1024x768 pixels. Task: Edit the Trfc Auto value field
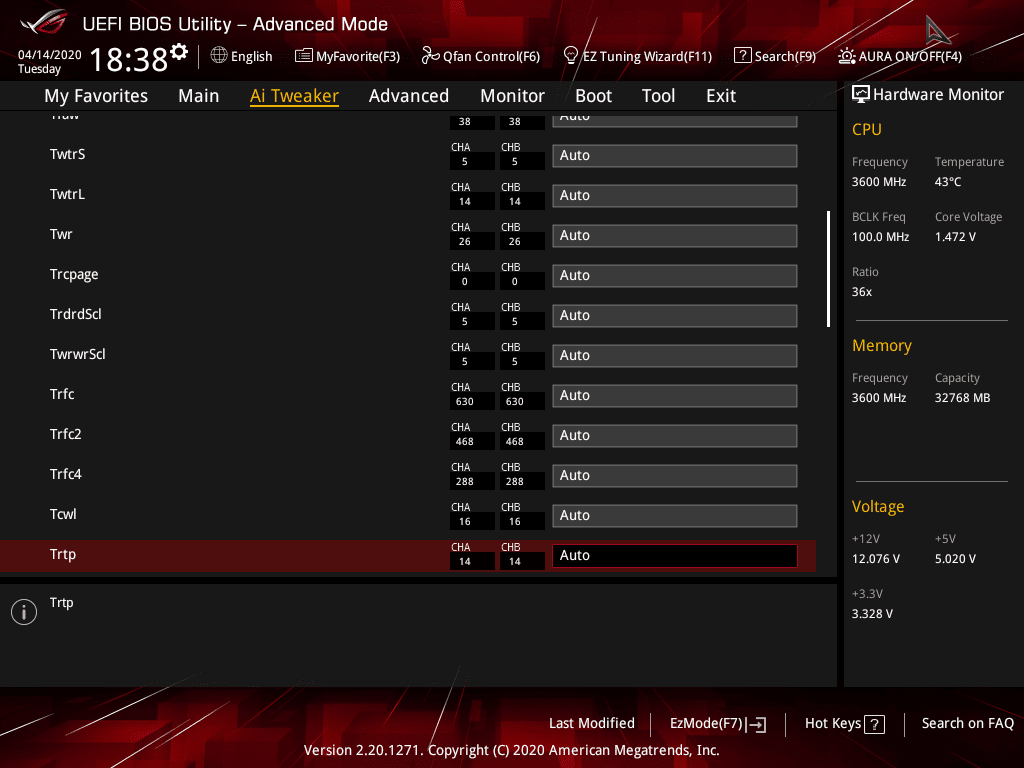675,395
